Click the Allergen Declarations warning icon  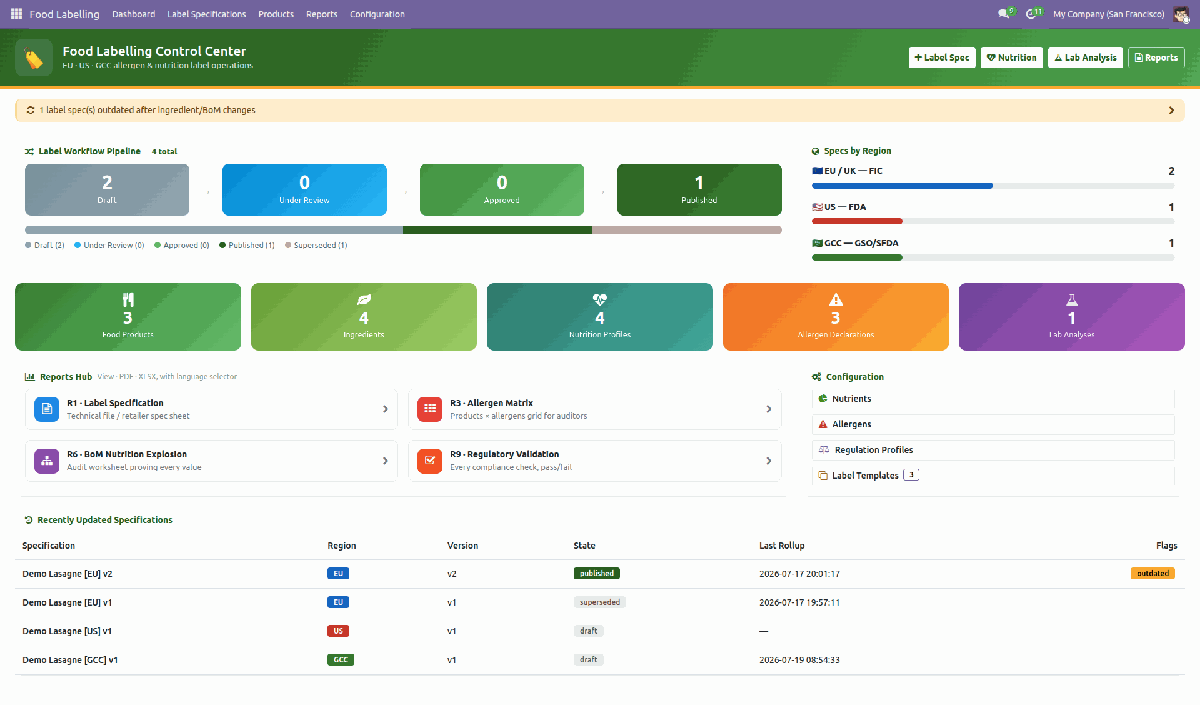coord(836,299)
